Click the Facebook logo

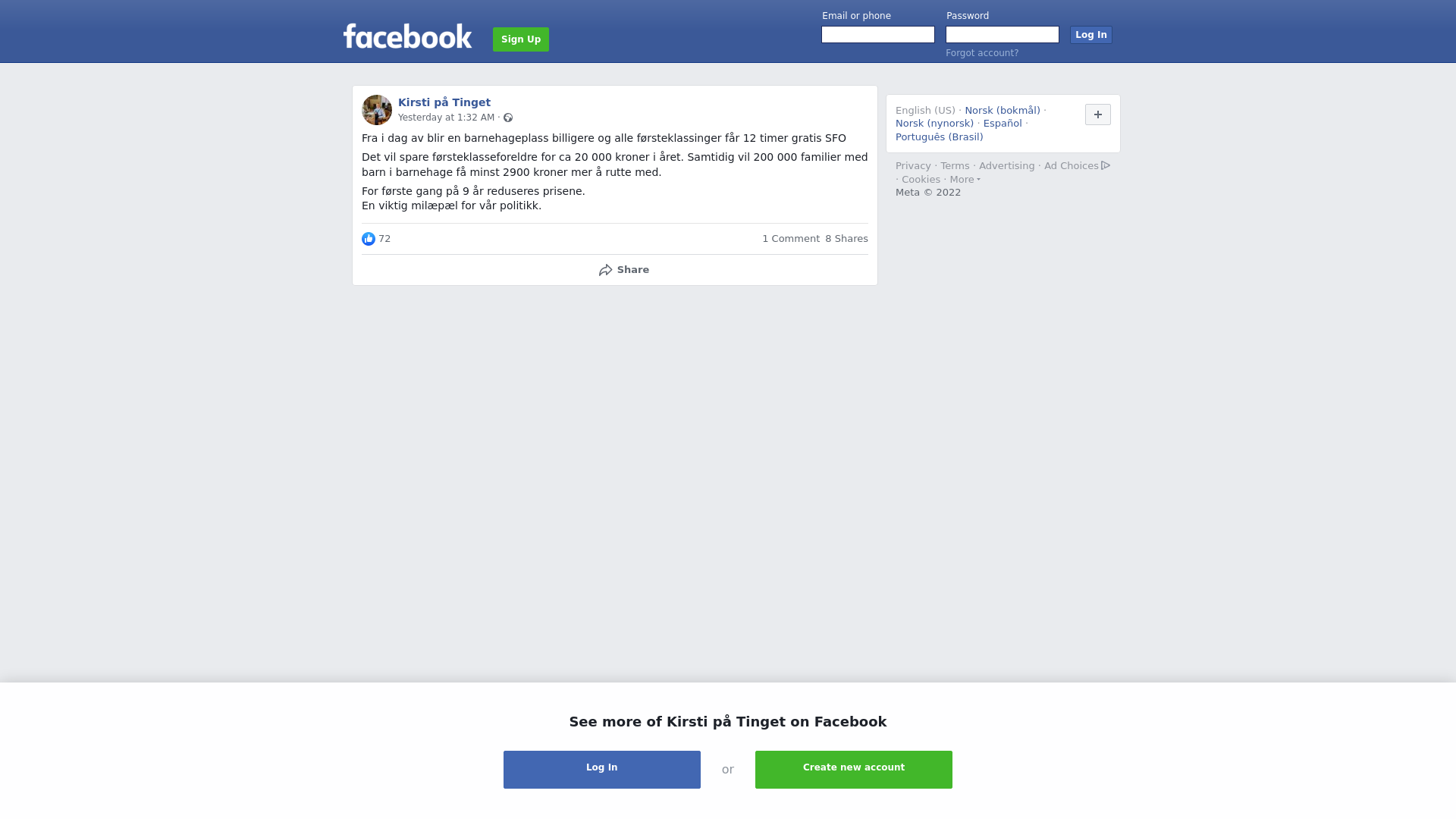point(407,36)
